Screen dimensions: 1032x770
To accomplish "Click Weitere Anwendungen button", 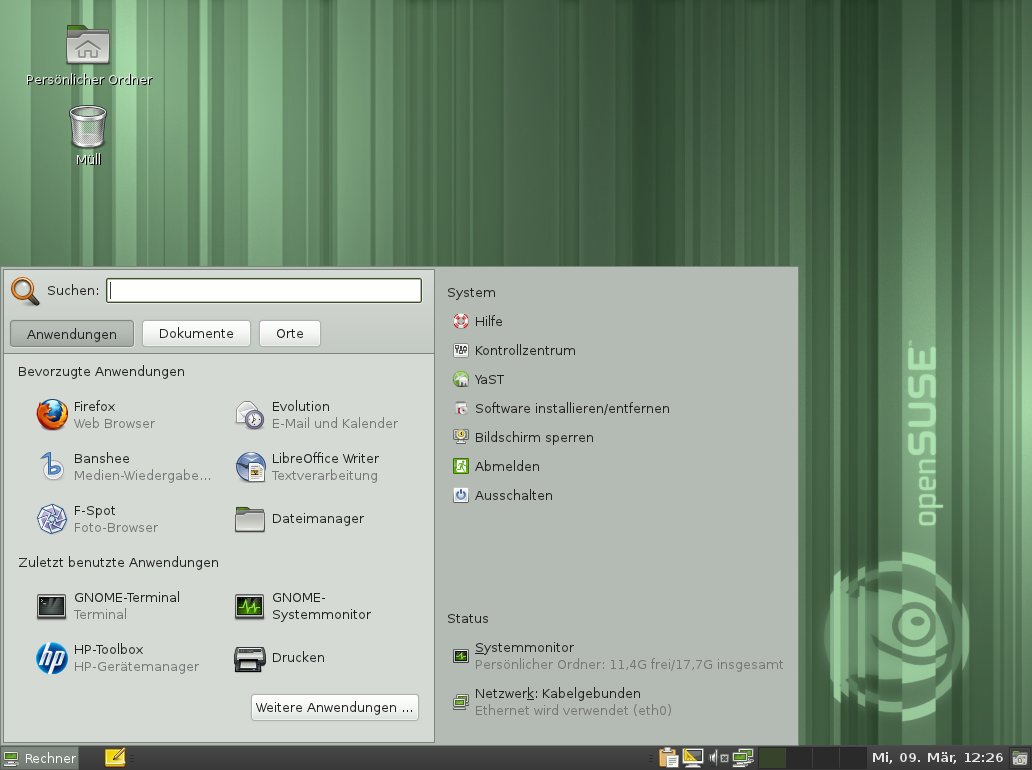I will click(334, 707).
